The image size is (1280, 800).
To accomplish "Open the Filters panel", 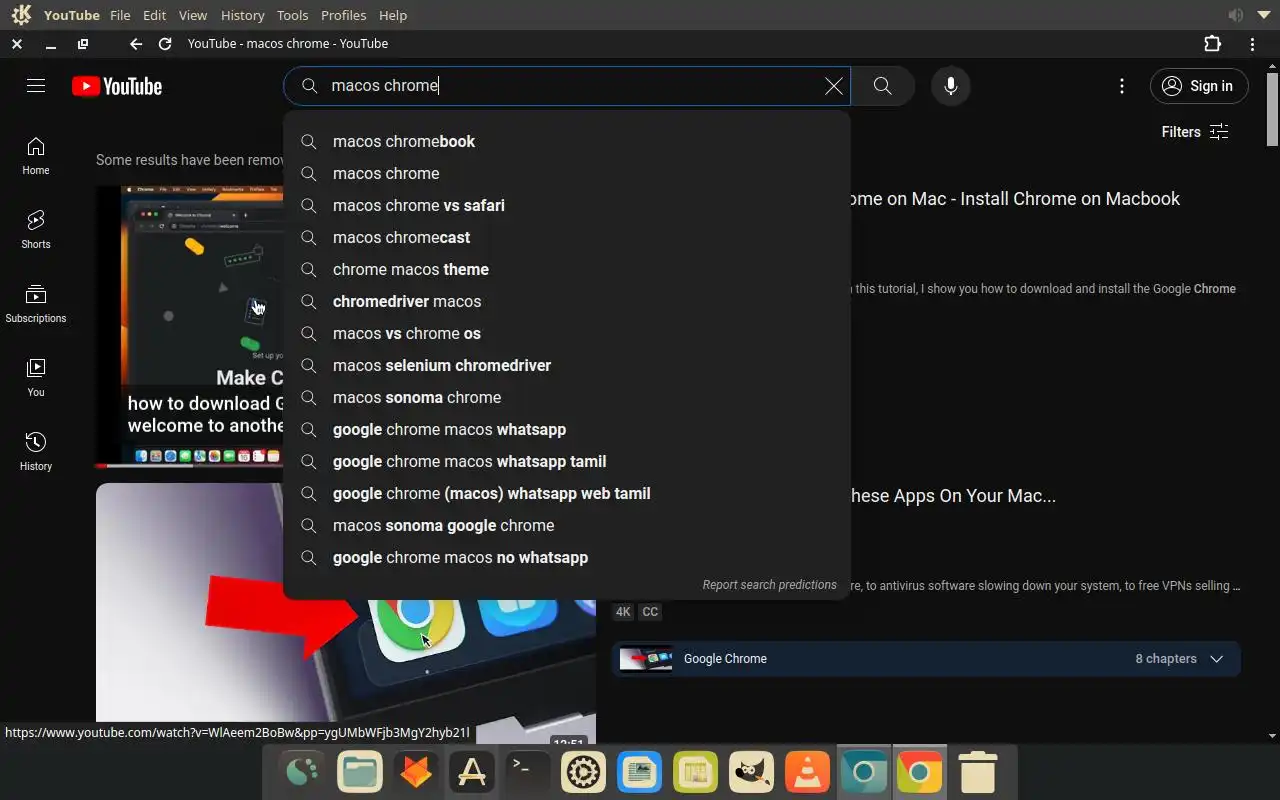I will coord(1195,132).
